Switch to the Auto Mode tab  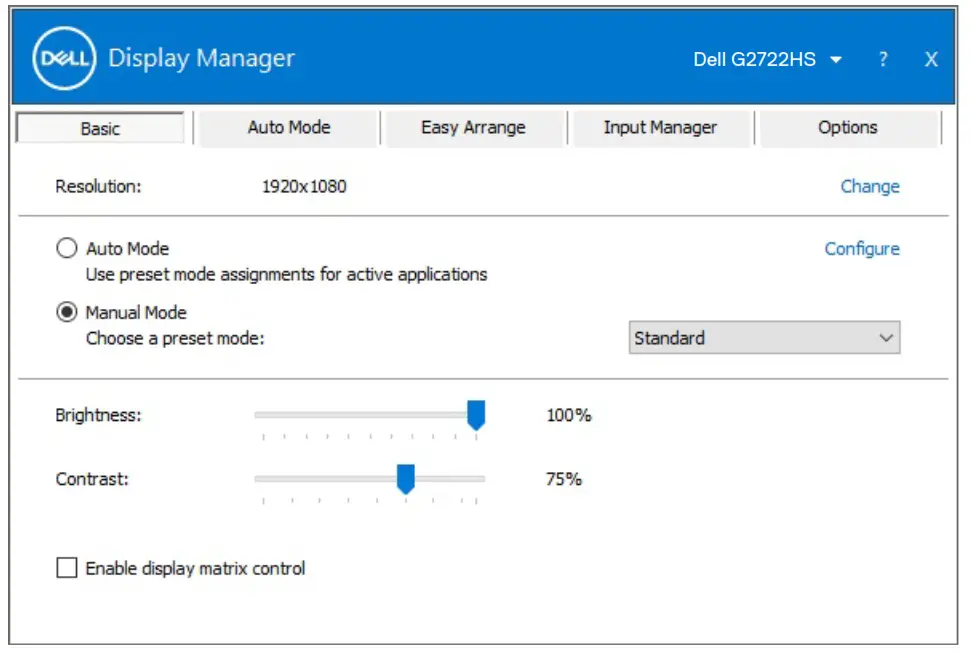[288, 127]
